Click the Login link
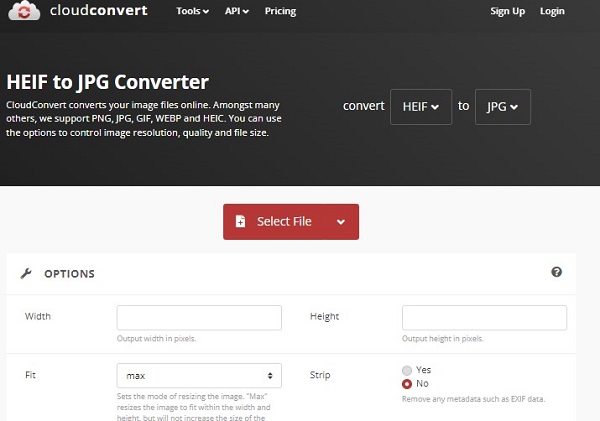 [552, 11]
